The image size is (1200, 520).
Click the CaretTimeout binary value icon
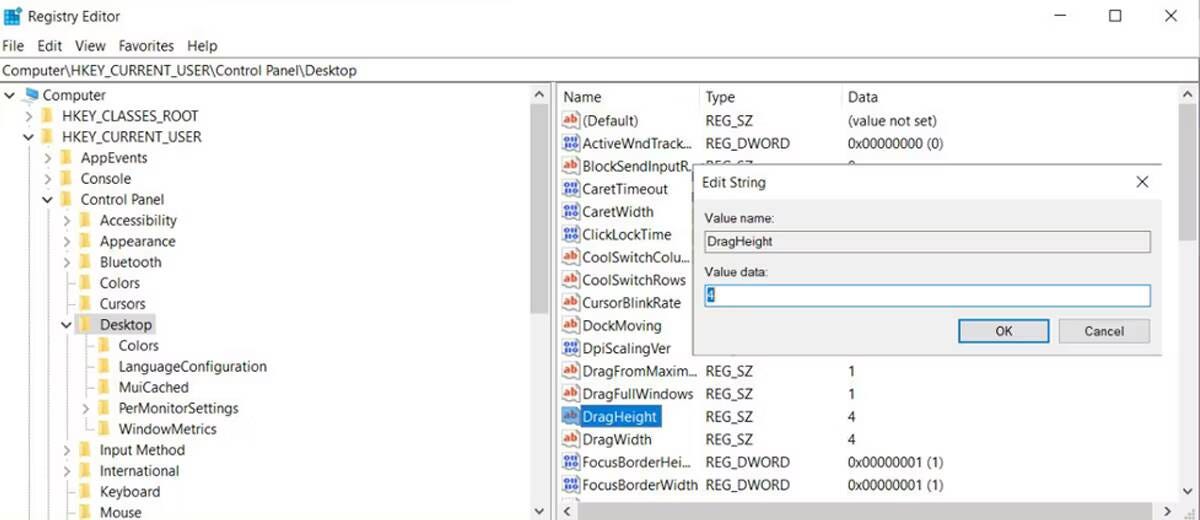pos(571,189)
